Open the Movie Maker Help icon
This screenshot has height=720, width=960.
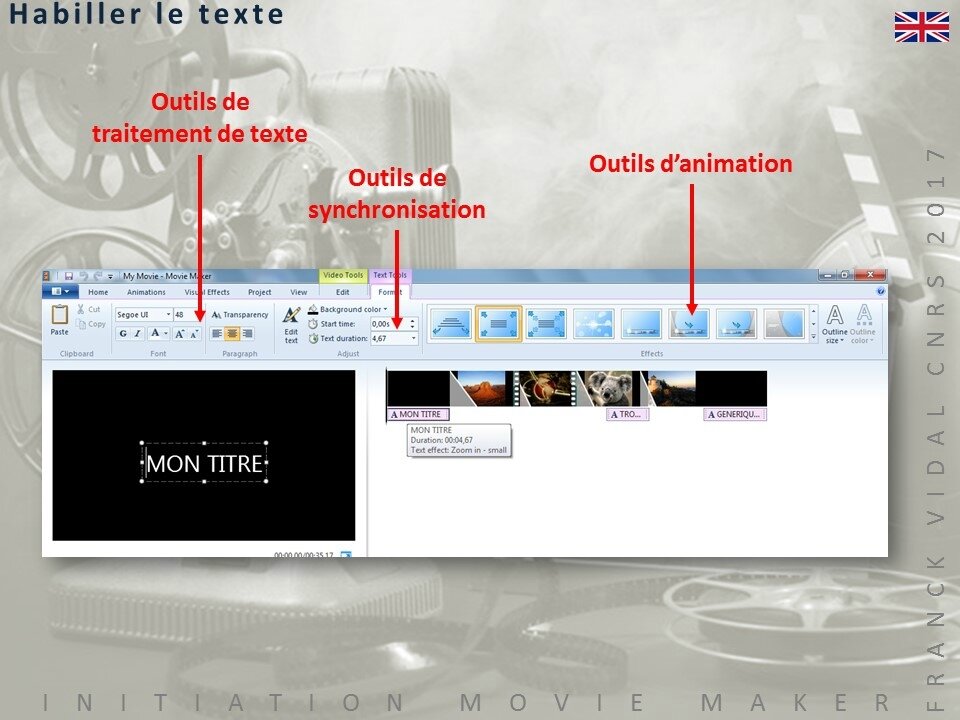880,291
